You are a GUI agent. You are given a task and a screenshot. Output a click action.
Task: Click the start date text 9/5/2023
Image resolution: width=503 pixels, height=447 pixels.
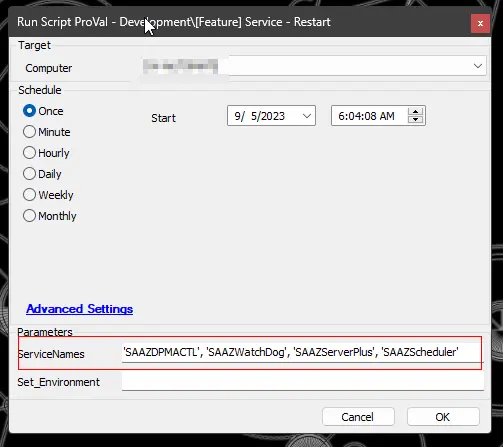pyautogui.click(x=260, y=116)
